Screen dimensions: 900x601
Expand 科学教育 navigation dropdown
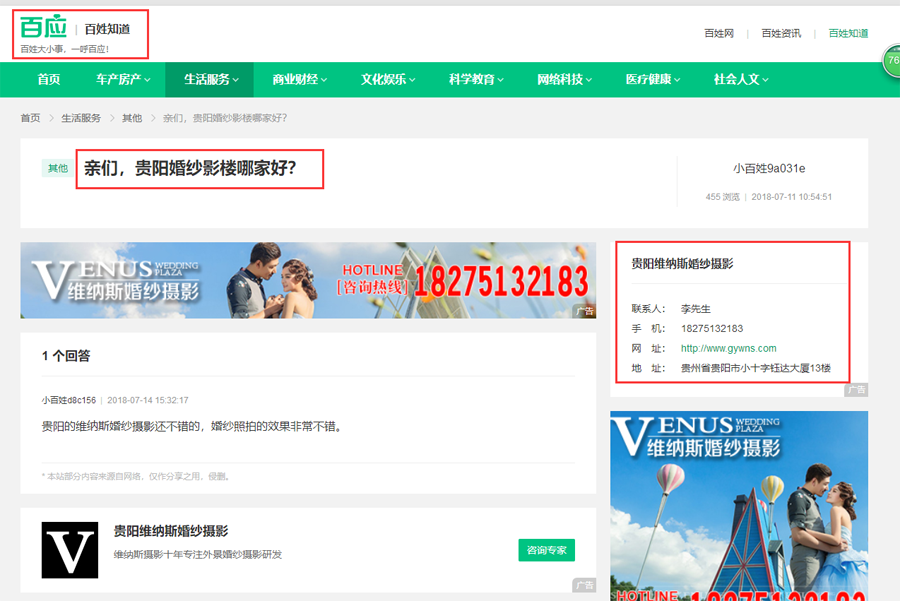[476, 79]
